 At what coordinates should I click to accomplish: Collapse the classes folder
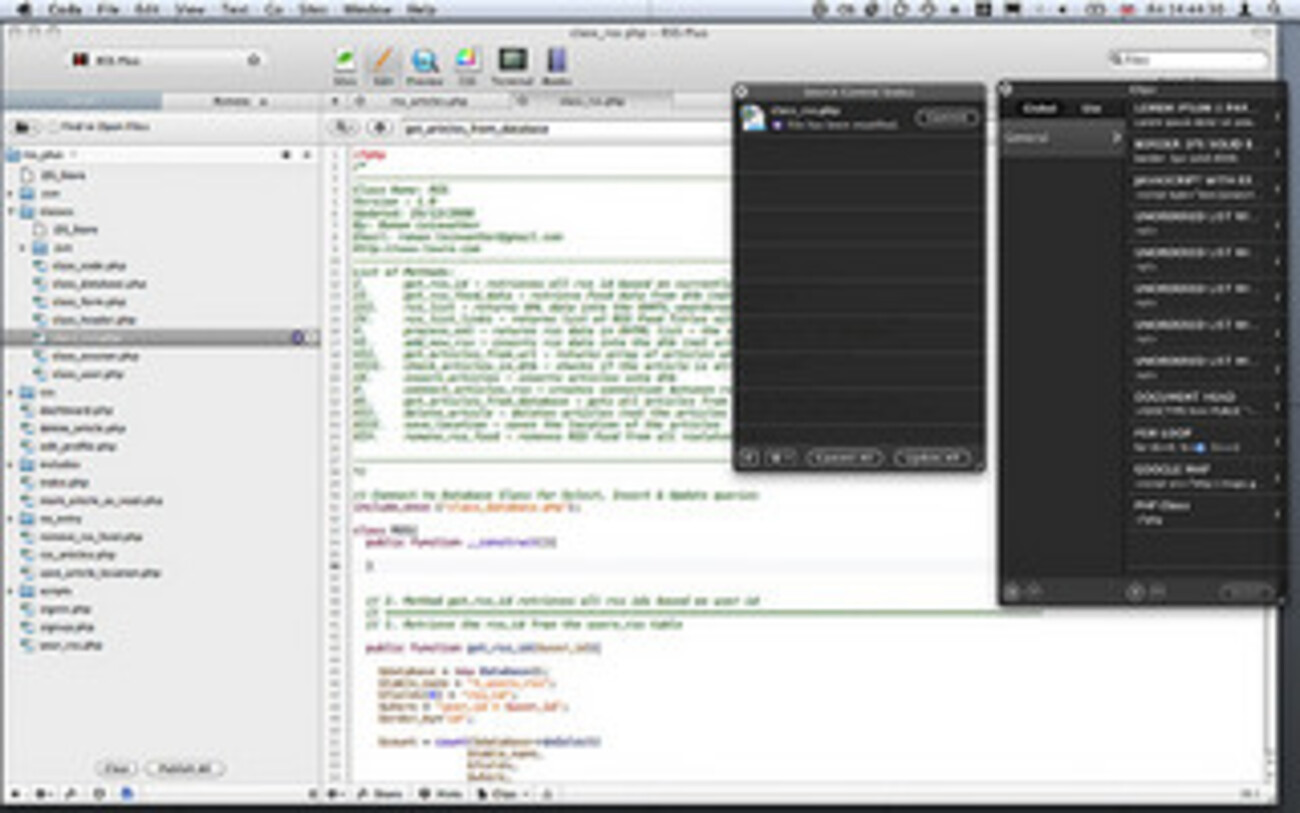point(11,212)
